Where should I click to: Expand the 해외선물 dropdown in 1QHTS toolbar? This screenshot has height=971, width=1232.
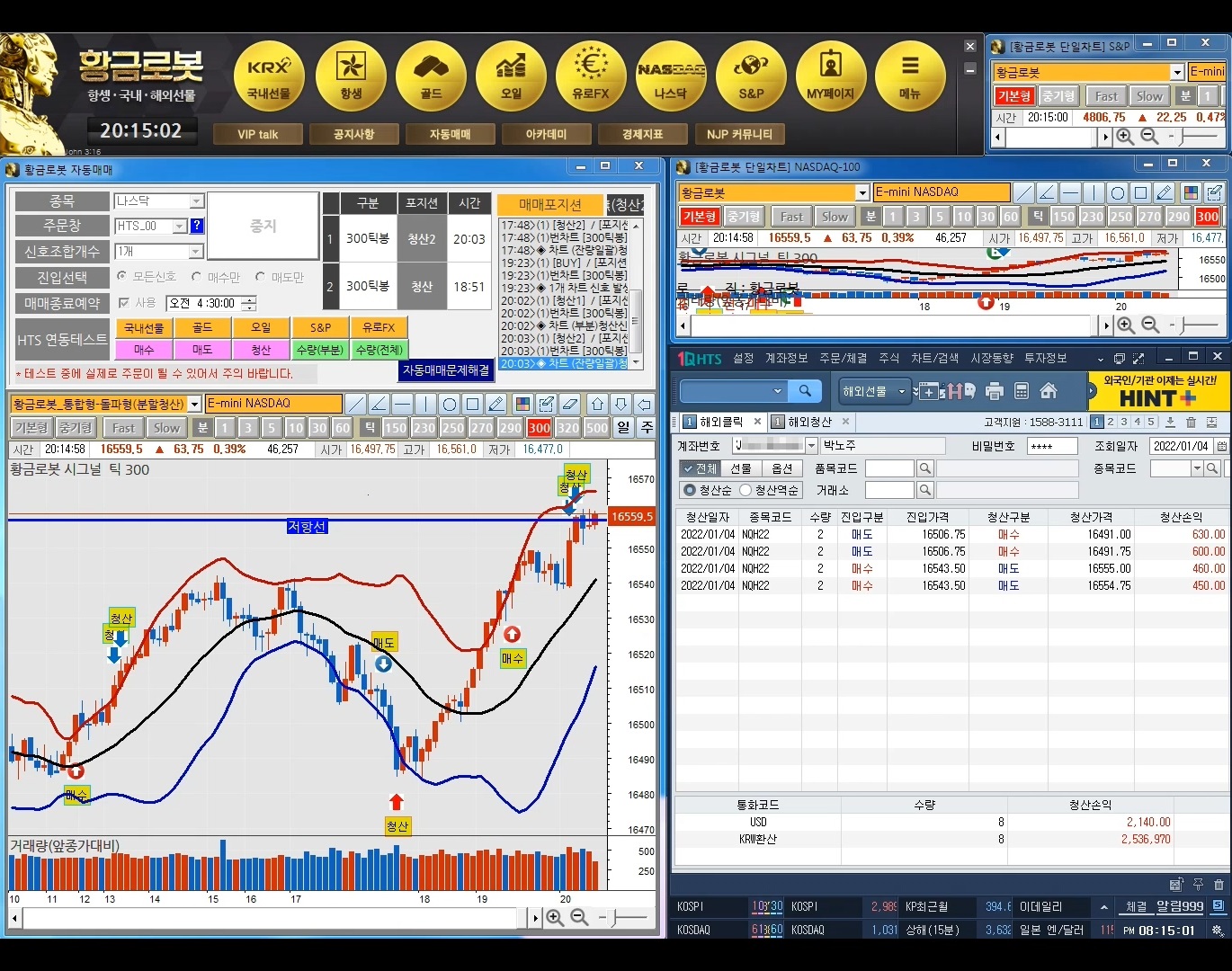[x=901, y=391]
